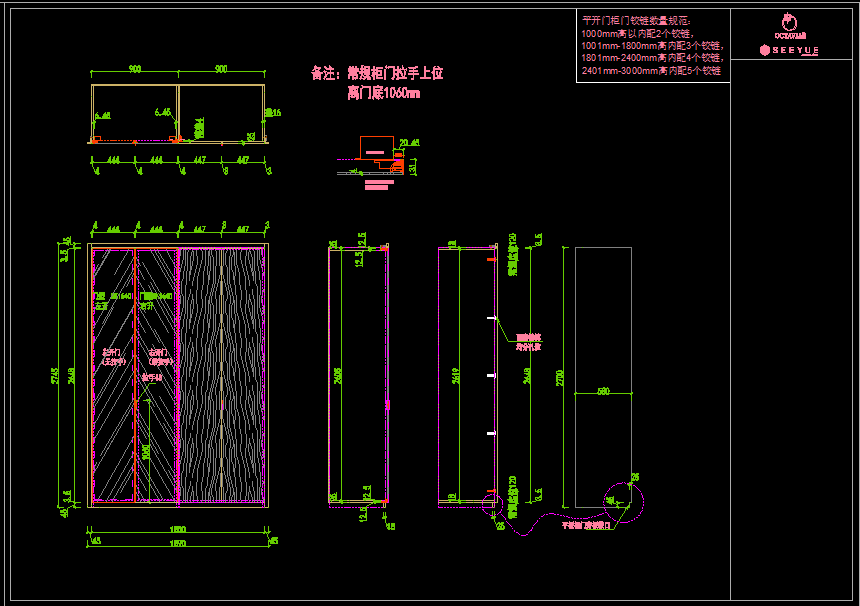Click the 1870 bottom dimension text
The width and height of the screenshot is (860, 606).
pyautogui.click(x=177, y=541)
